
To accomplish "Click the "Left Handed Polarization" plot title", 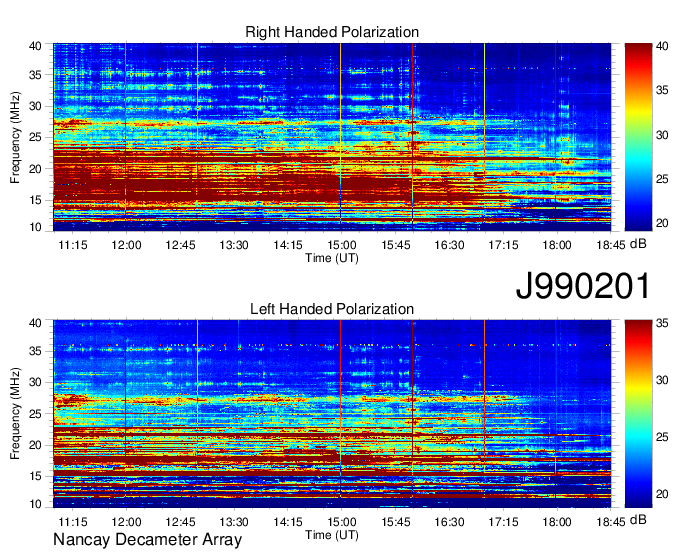I will point(332,309).
